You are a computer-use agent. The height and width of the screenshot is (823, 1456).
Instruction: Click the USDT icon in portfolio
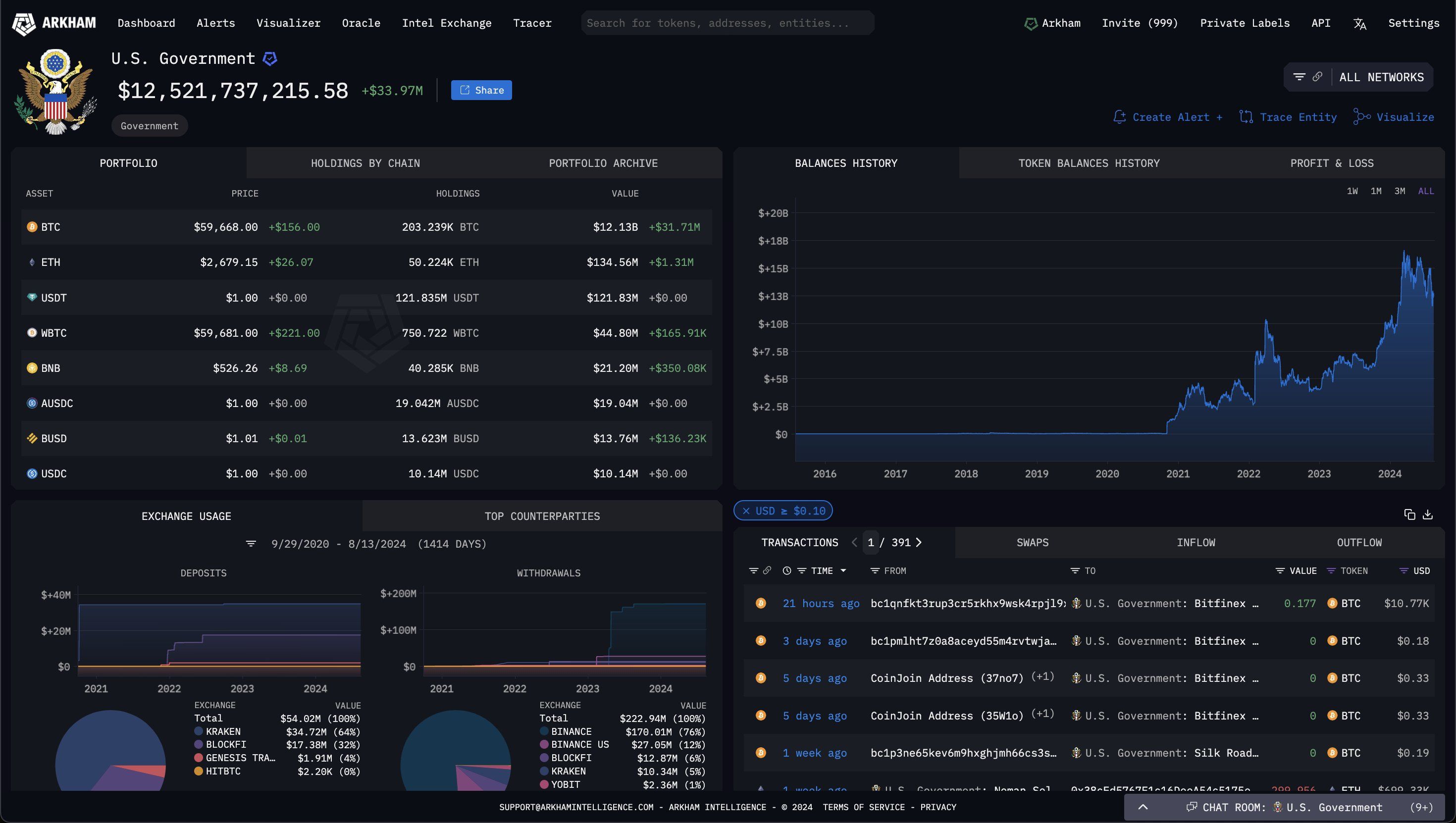click(x=32, y=297)
